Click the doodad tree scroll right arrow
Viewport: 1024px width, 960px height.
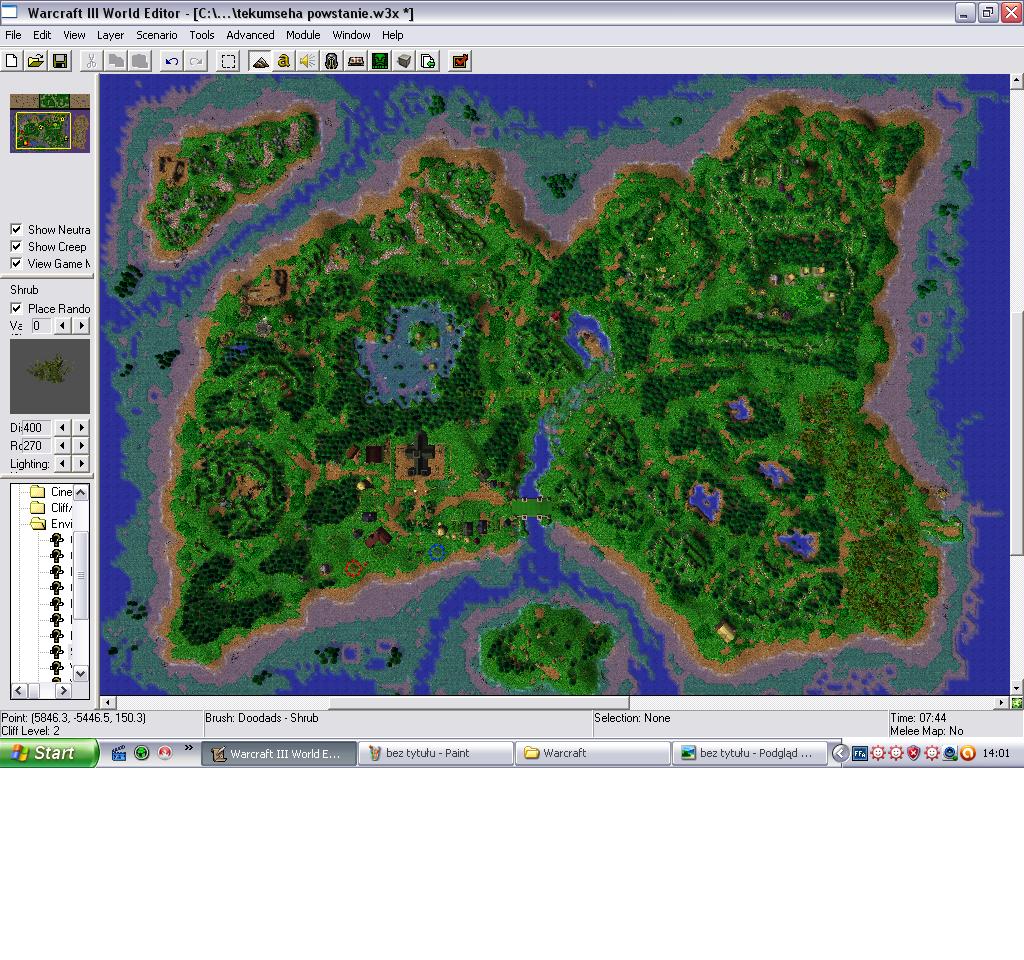63,690
